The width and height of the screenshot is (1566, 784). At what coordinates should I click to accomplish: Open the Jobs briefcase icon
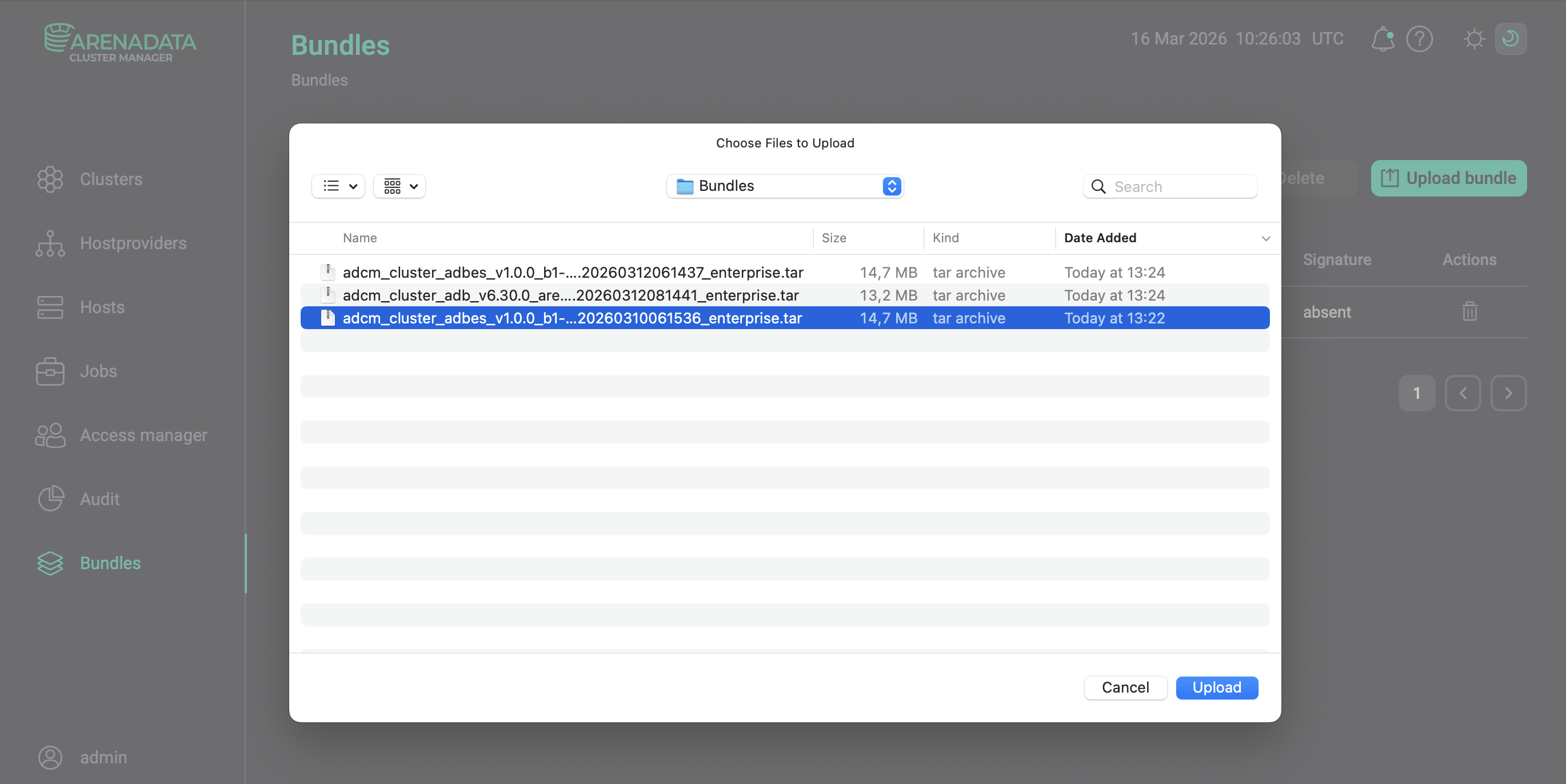tap(50, 371)
